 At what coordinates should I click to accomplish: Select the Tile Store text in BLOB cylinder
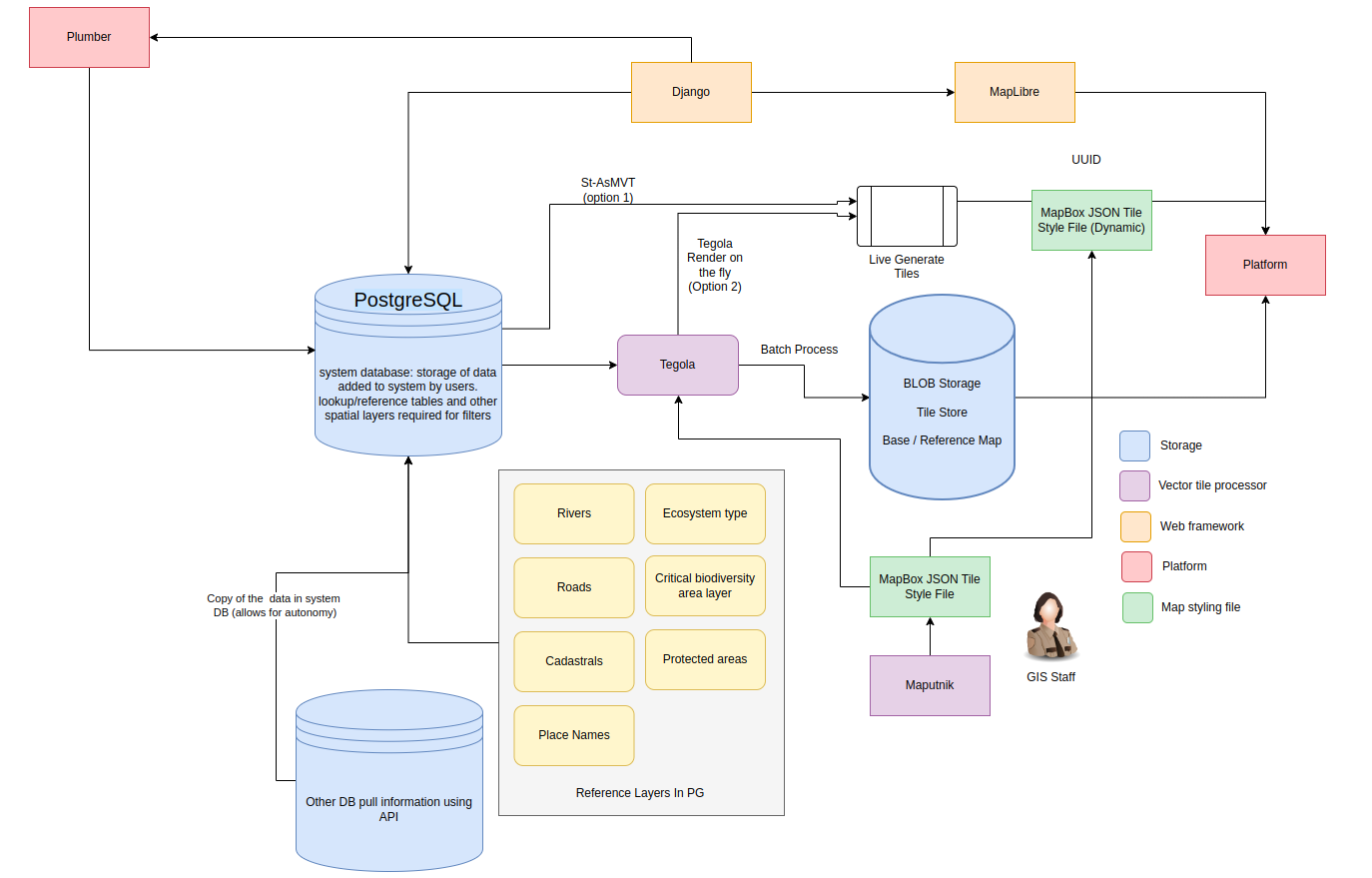(x=942, y=413)
